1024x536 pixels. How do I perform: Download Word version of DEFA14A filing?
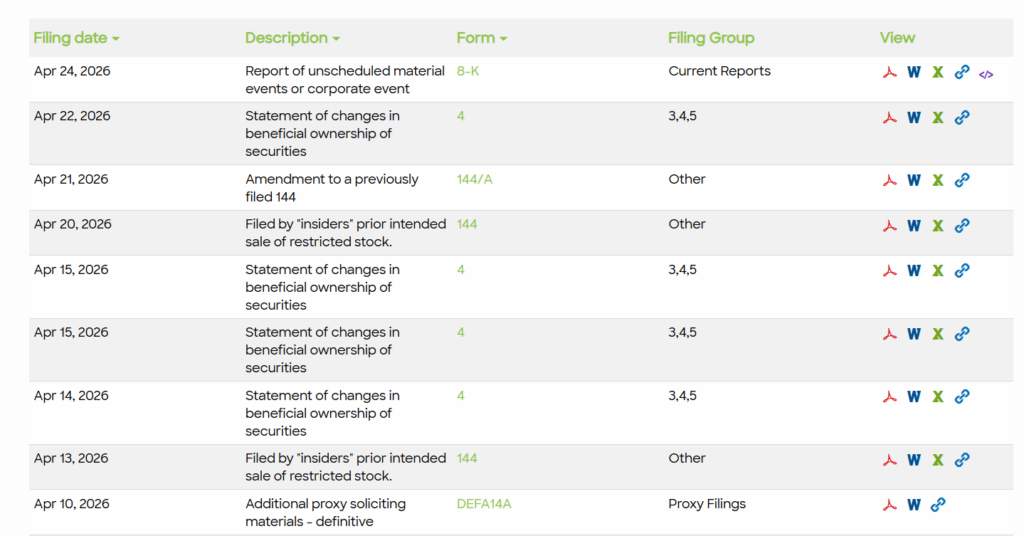(914, 505)
